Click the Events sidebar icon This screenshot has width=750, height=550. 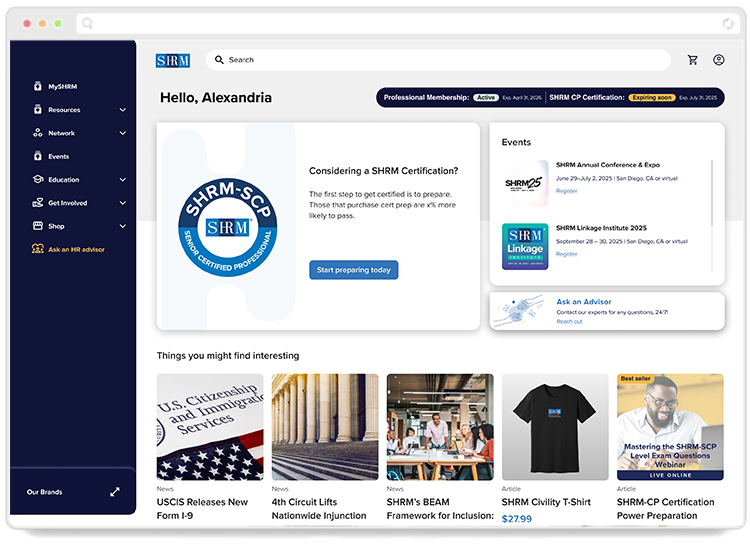(38, 156)
